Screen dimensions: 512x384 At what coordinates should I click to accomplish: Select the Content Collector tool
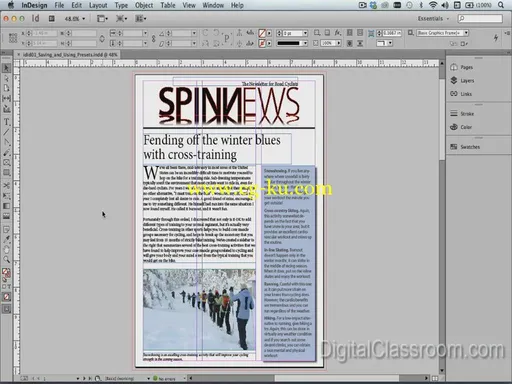click(x=6, y=109)
